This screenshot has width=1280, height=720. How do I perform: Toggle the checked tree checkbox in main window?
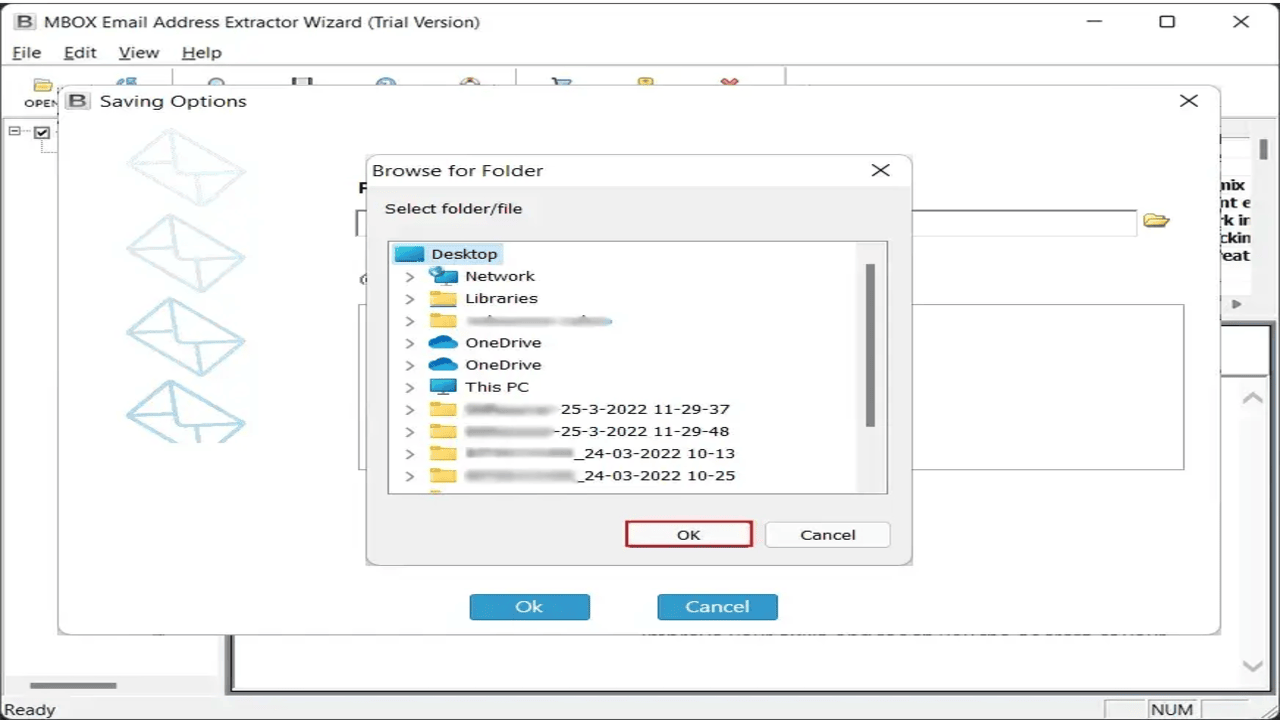click(42, 132)
